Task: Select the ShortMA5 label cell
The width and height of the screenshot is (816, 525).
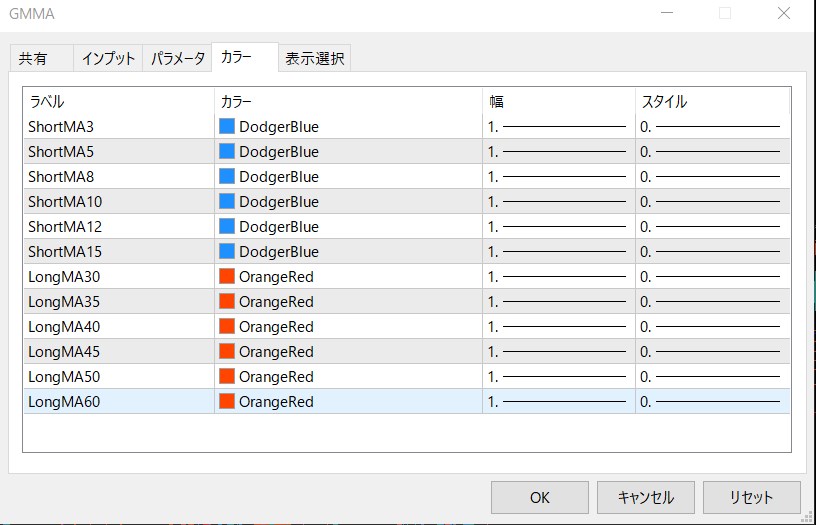Action: (x=119, y=151)
